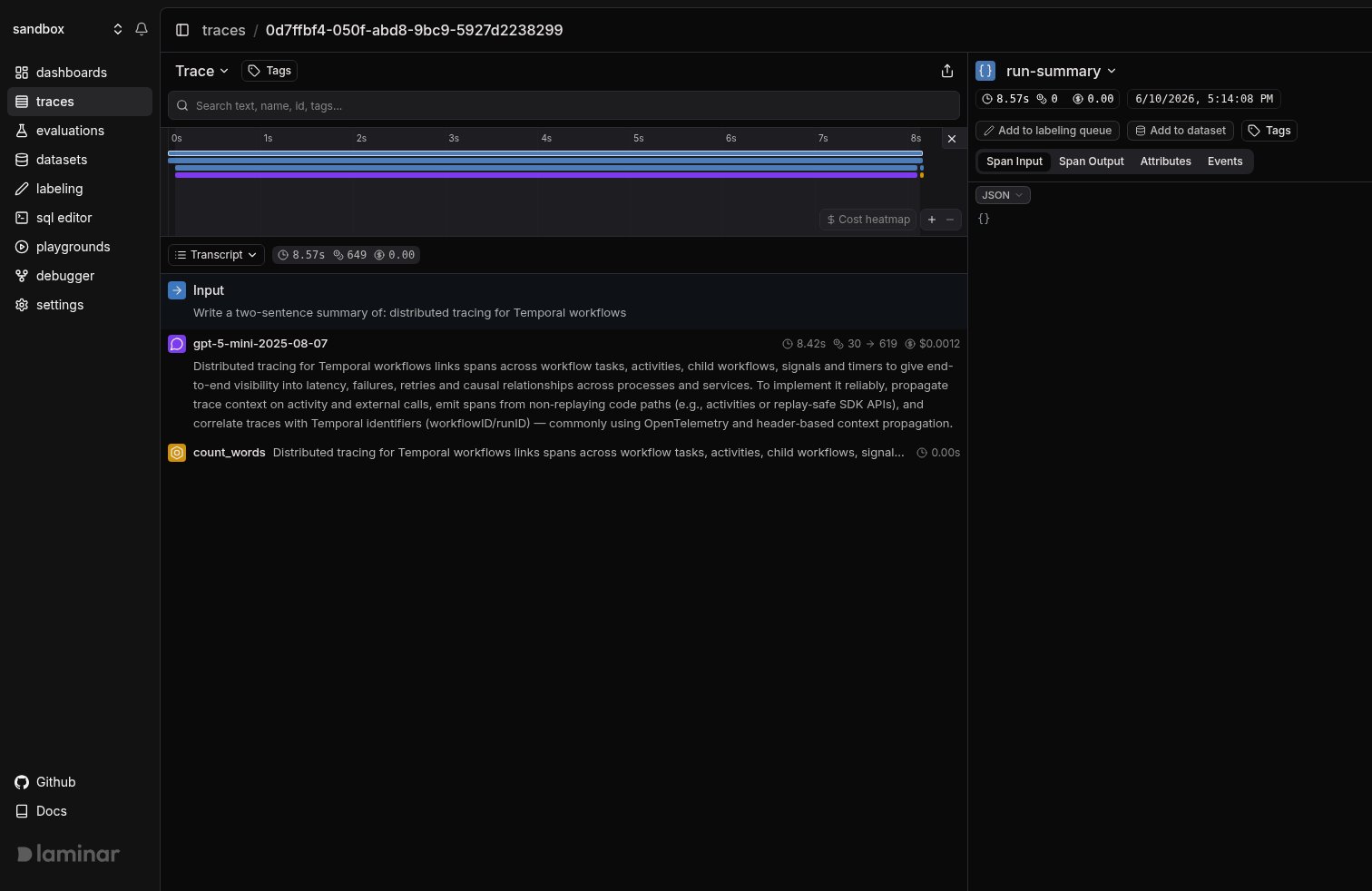Viewport: 1372px width, 891px height.
Task: Click the Tags button in span panel
Action: point(1269,131)
